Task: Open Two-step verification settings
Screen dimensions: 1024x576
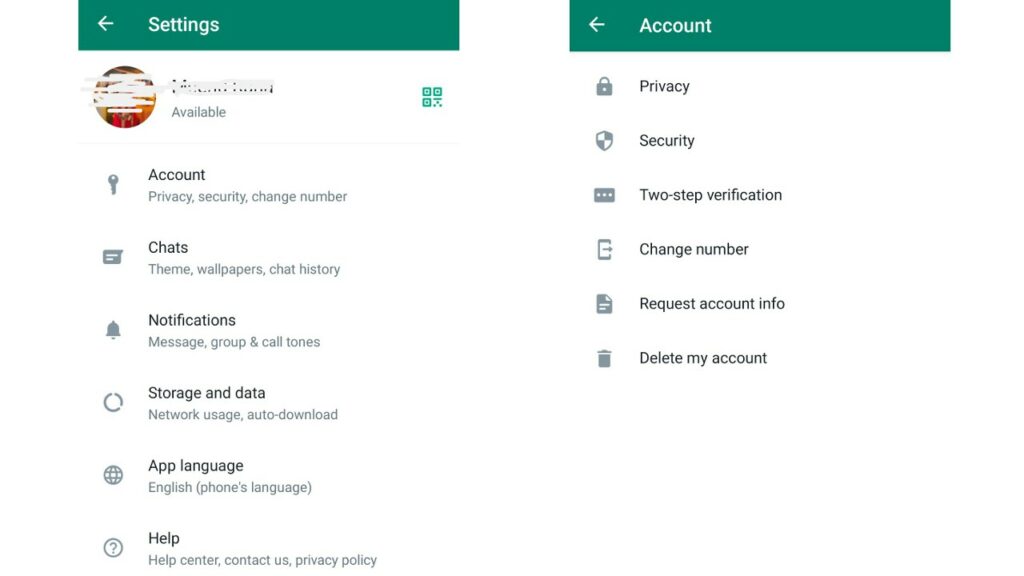Action: click(x=710, y=195)
